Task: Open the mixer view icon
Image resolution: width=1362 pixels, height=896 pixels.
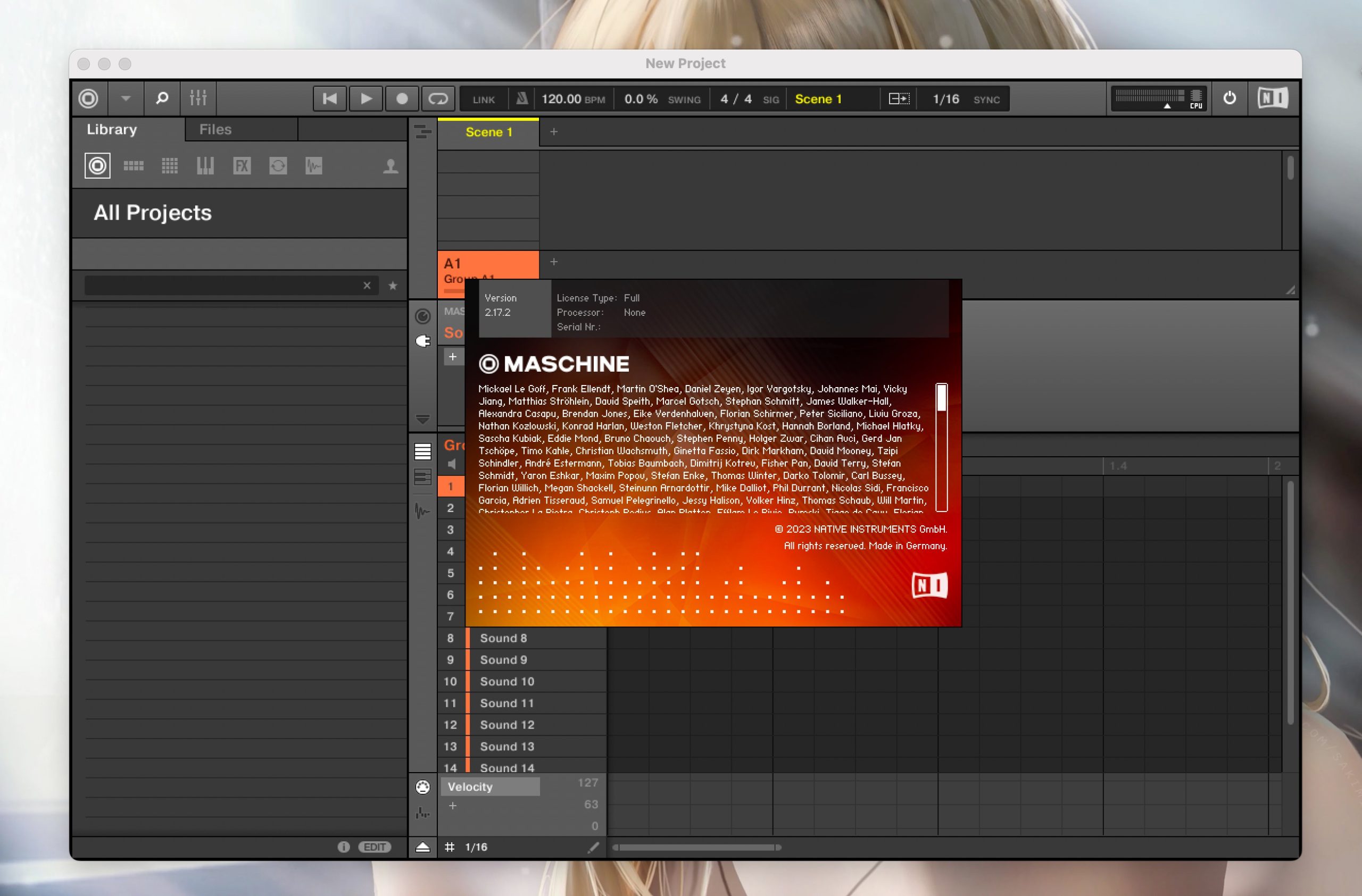Action: 198,99
